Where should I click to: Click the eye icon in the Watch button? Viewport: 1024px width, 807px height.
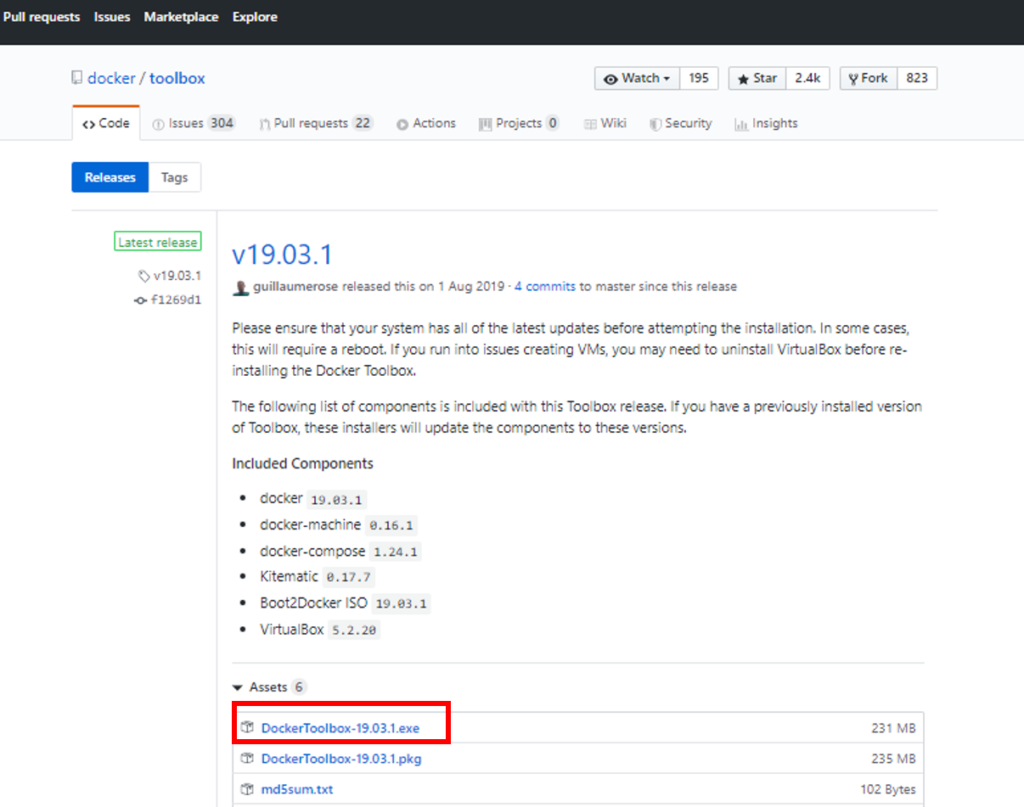pos(612,78)
